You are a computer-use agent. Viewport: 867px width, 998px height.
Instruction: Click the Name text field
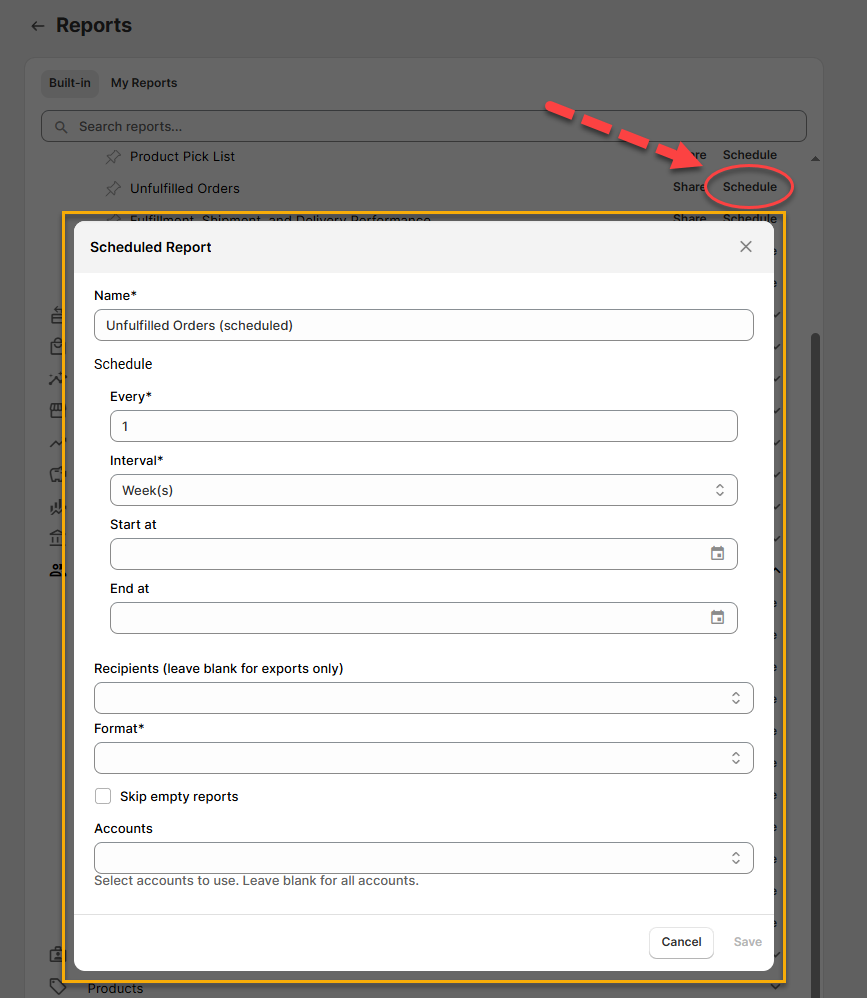pos(423,325)
